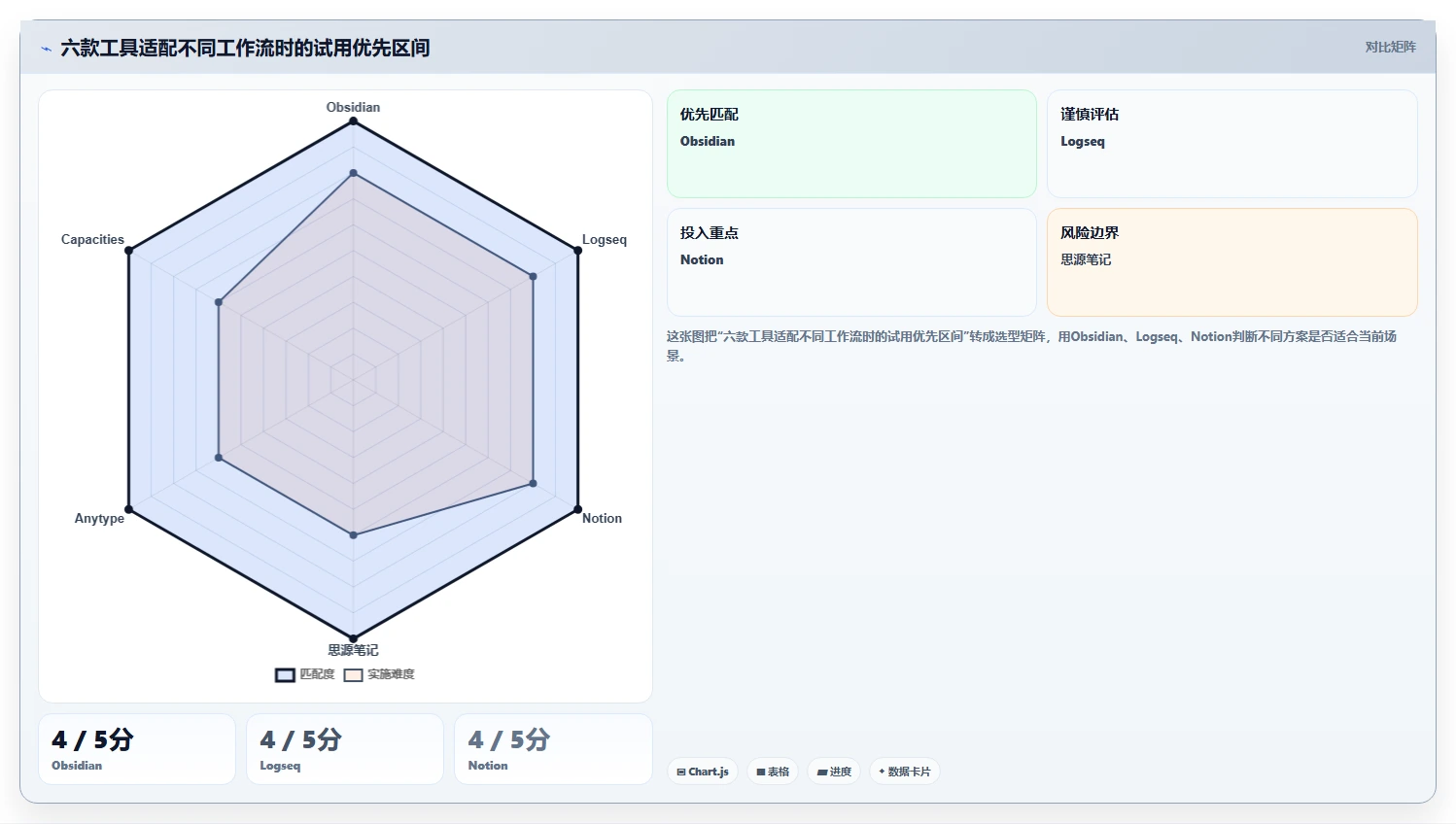Toggle the 匹配度 legend swatch
This screenshot has width=1456, height=824.
click(x=285, y=675)
